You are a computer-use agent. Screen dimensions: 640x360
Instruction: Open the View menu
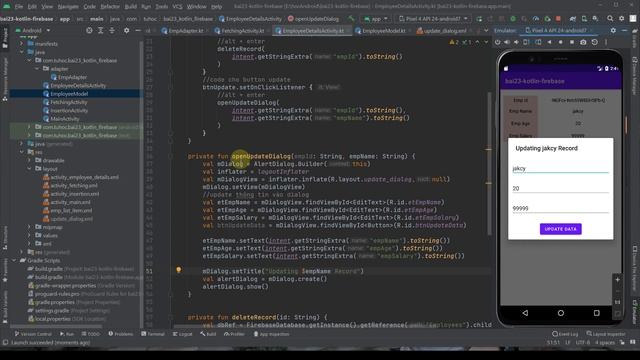click(47, 7)
